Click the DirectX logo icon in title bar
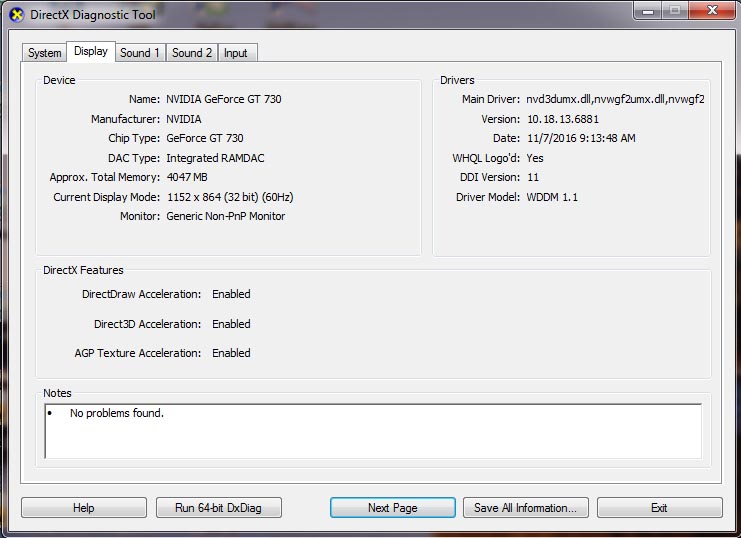Viewport: 741px width, 538px height. point(17,15)
